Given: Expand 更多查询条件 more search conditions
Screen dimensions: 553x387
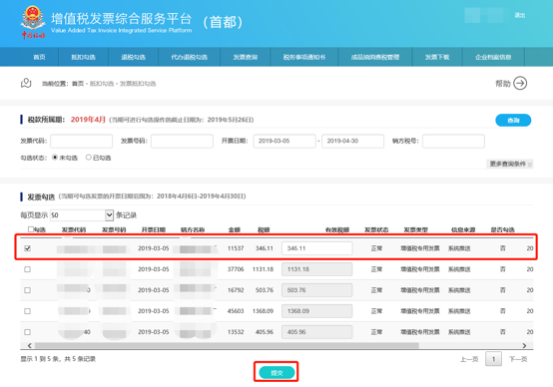Looking at the screenshot, I should point(510,164).
